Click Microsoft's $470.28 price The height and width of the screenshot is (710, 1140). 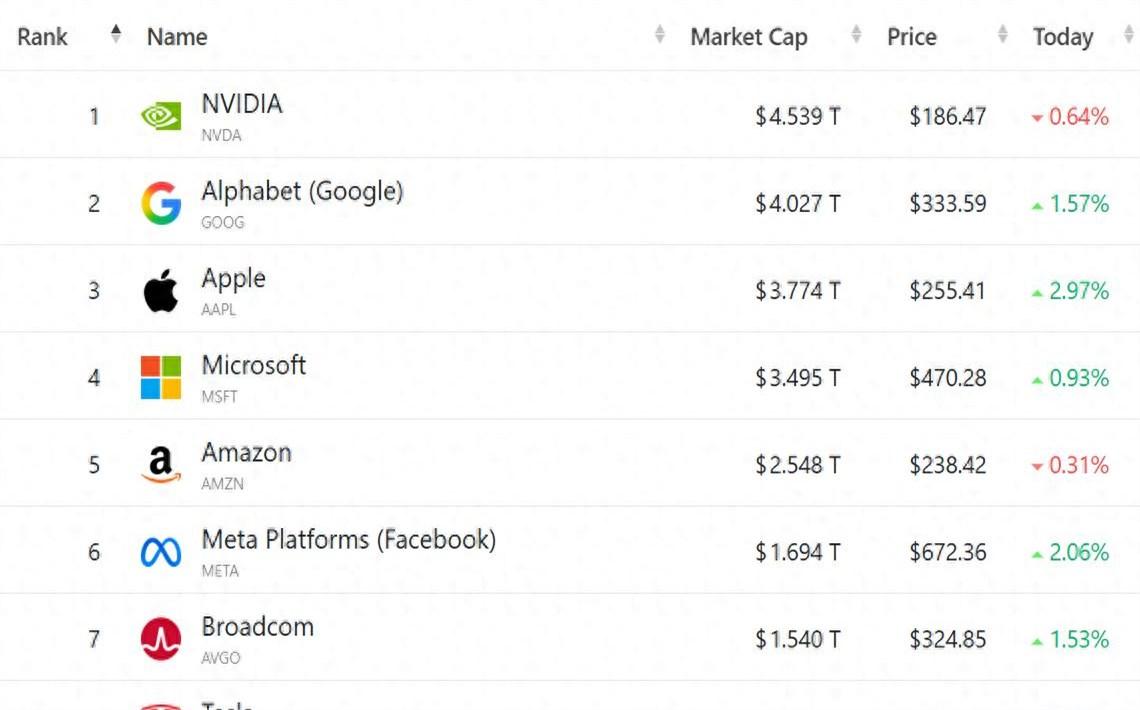point(947,378)
